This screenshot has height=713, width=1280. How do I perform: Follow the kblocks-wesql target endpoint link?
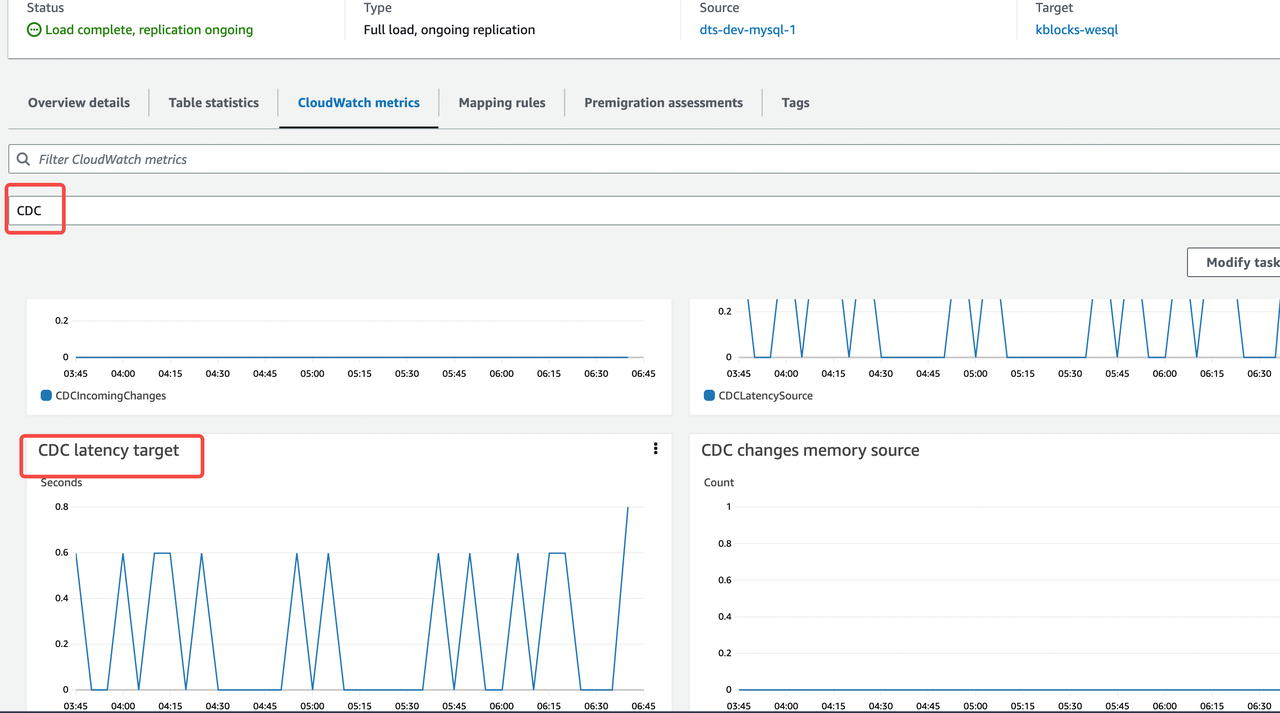pos(1077,30)
